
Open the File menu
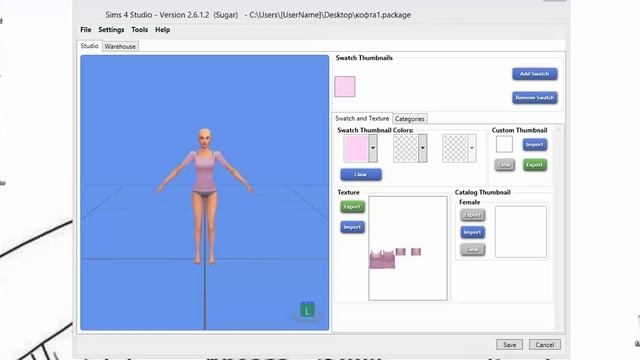(86, 30)
